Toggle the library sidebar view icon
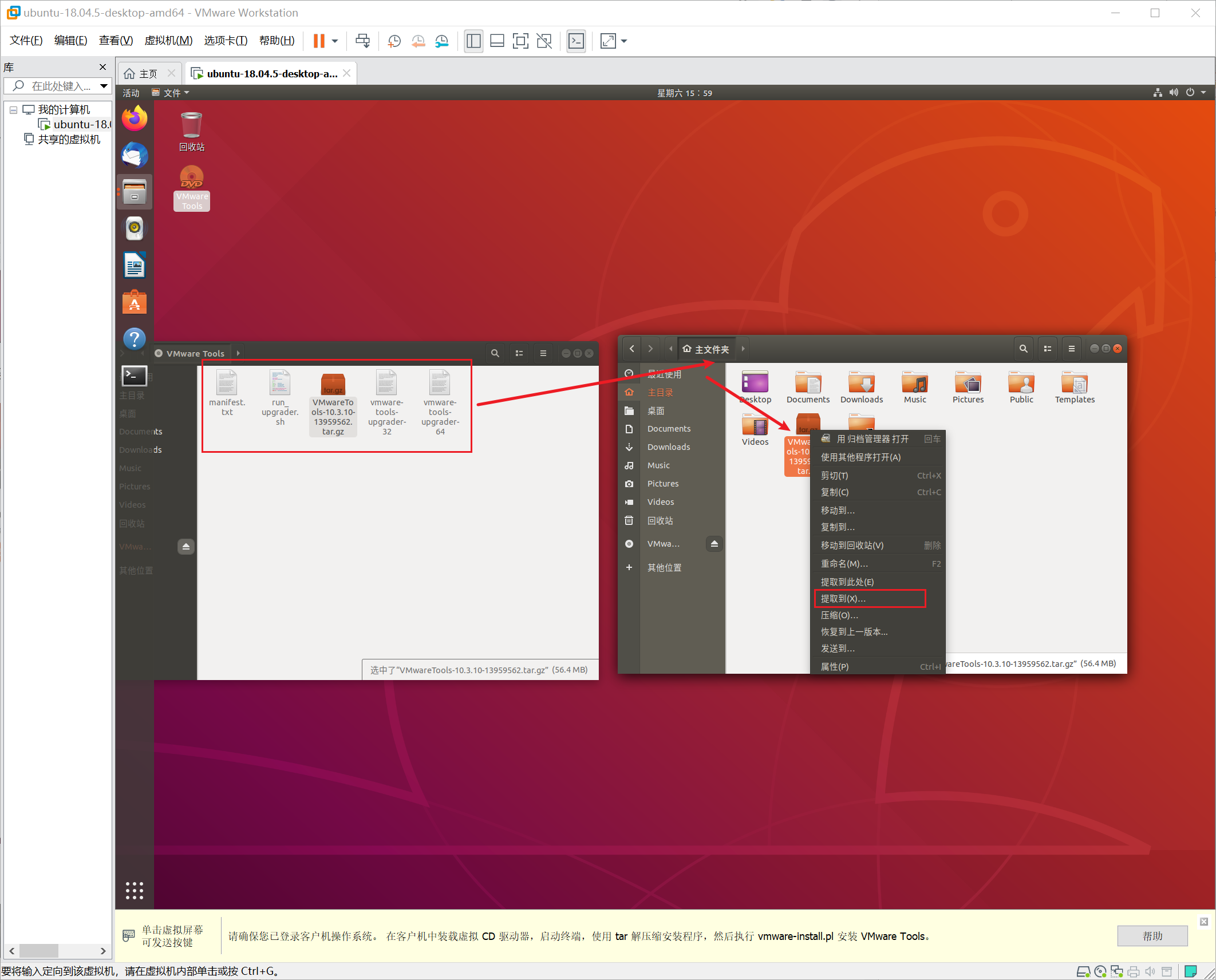This screenshot has width=1216, height=980. point(473,41)
